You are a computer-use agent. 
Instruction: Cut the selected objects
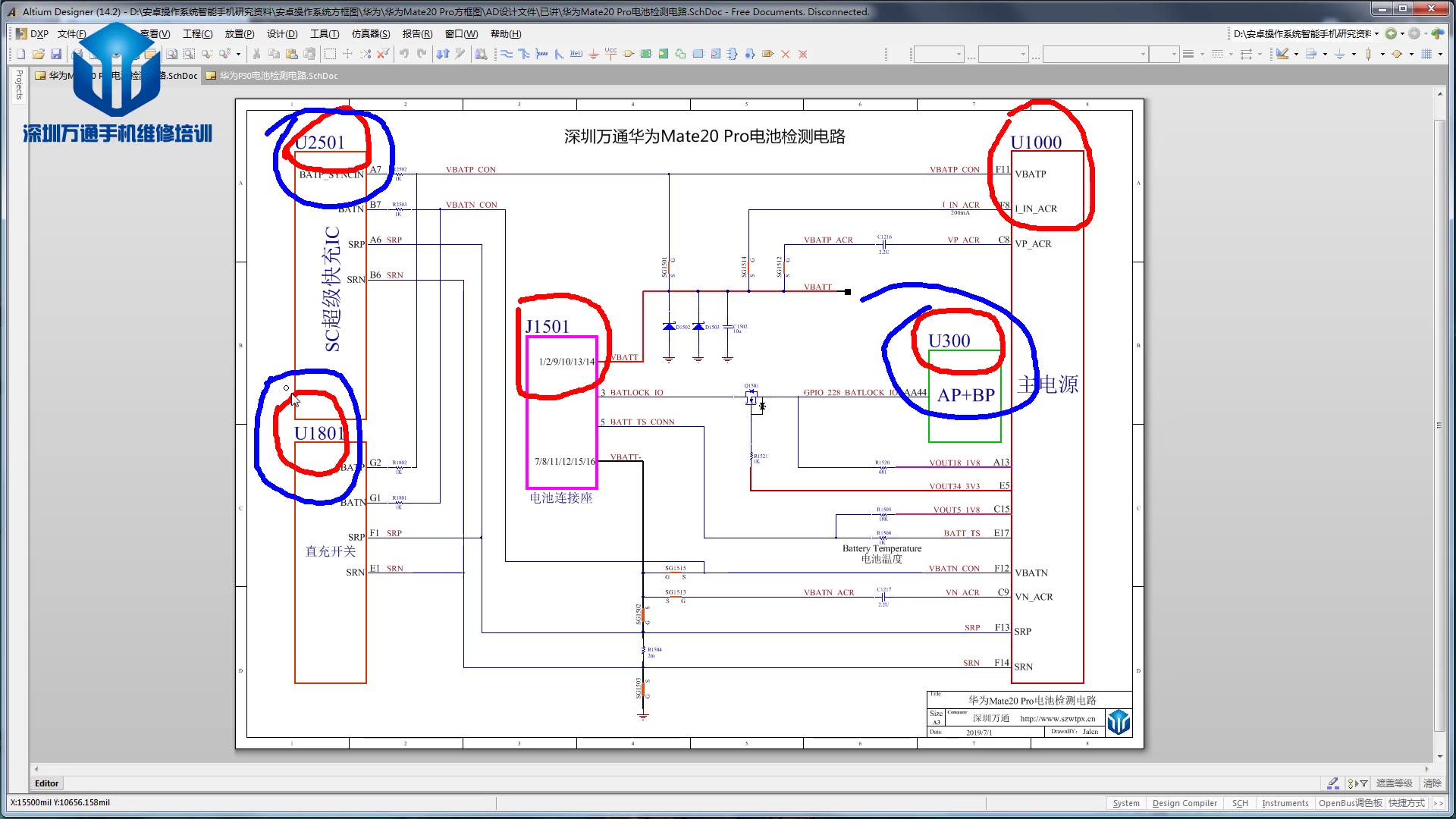tap(256, 54)
